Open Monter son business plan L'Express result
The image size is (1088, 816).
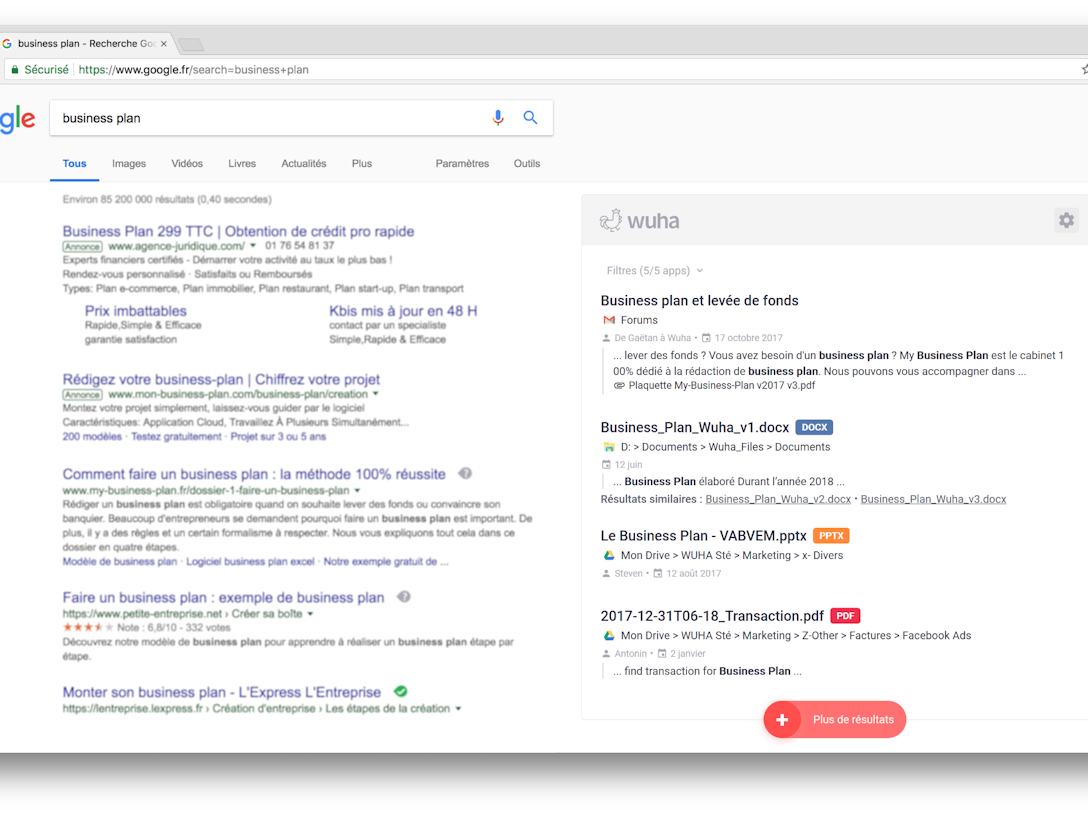222,692
